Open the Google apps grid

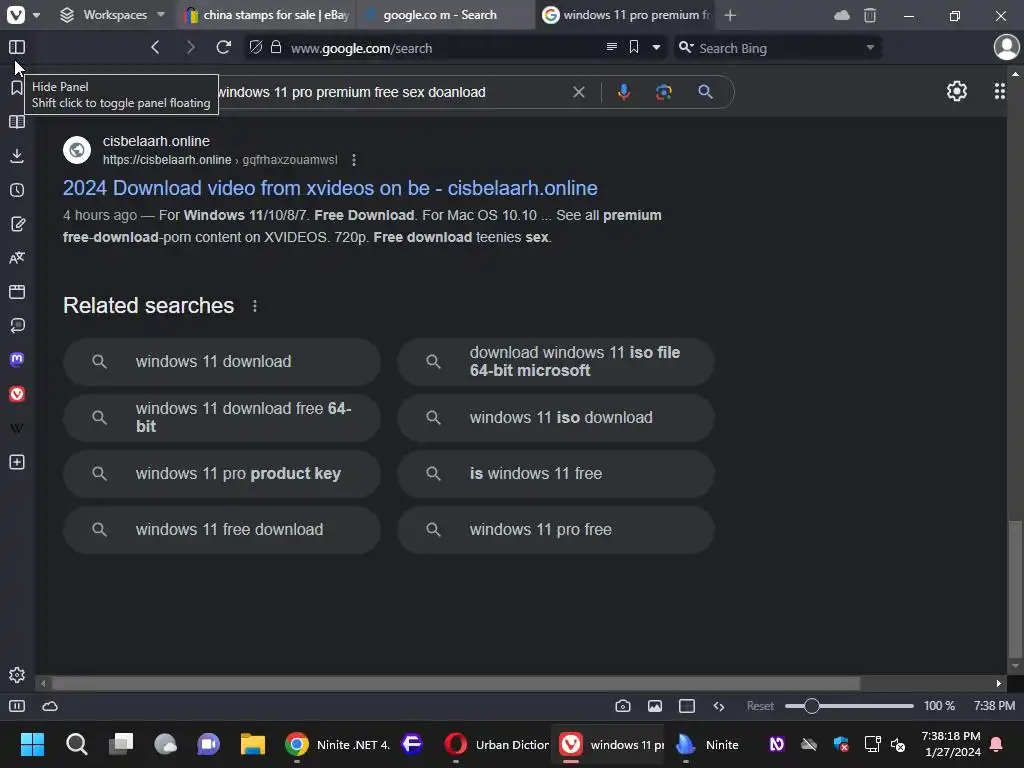1000,91
